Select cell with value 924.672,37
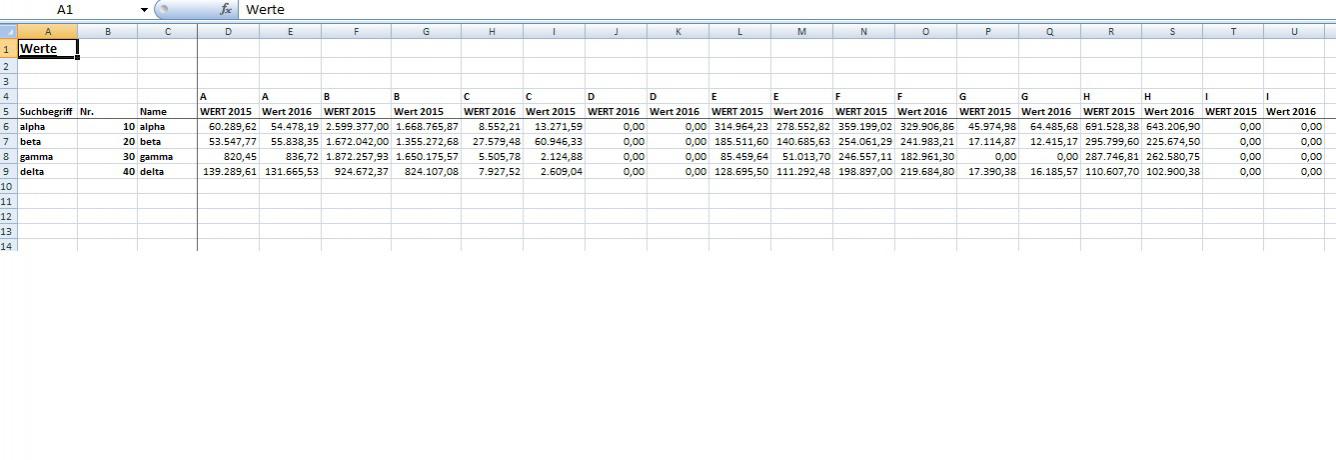This screenshot has height=460, width=1336. (x=356, y=172)
